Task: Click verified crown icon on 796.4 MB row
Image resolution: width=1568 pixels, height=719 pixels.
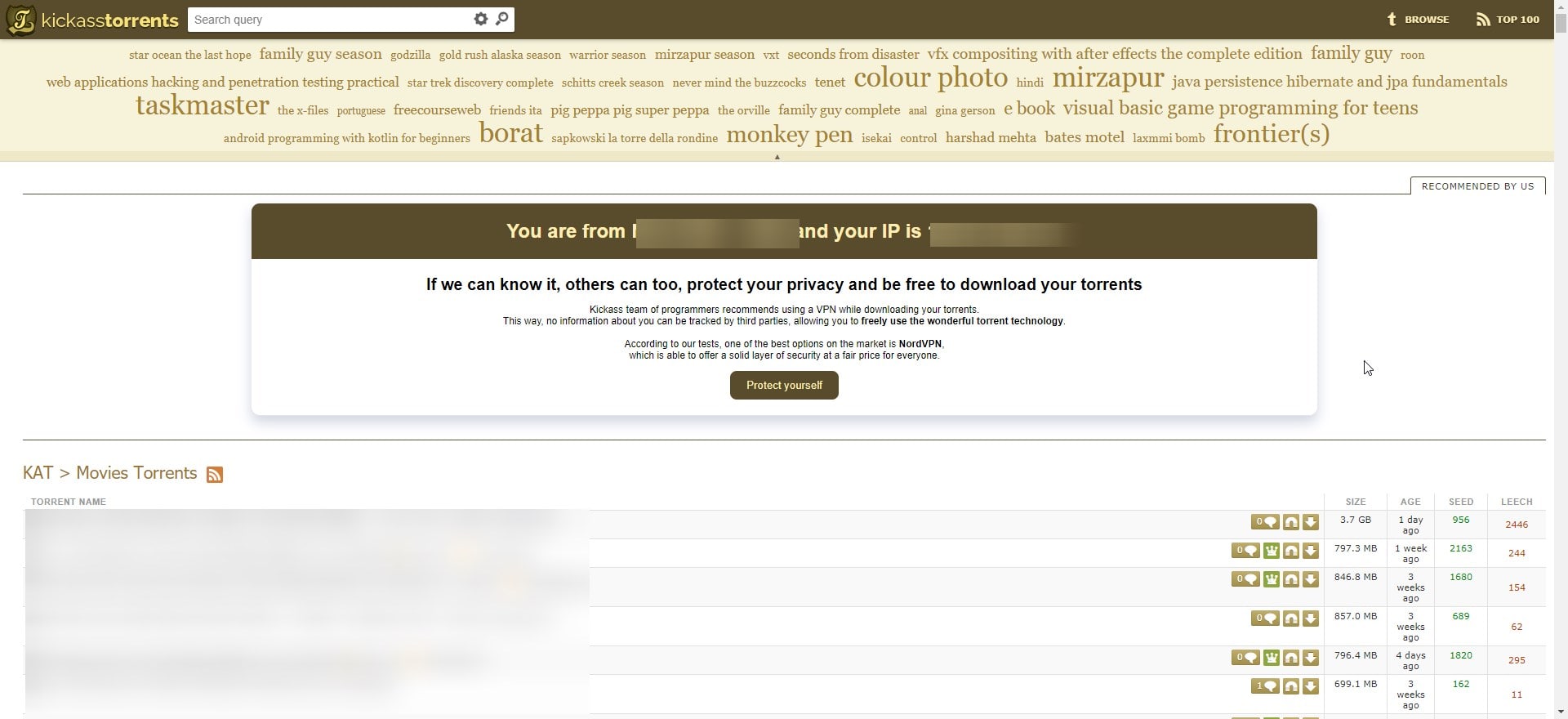Action: (x=1272, y=658)
